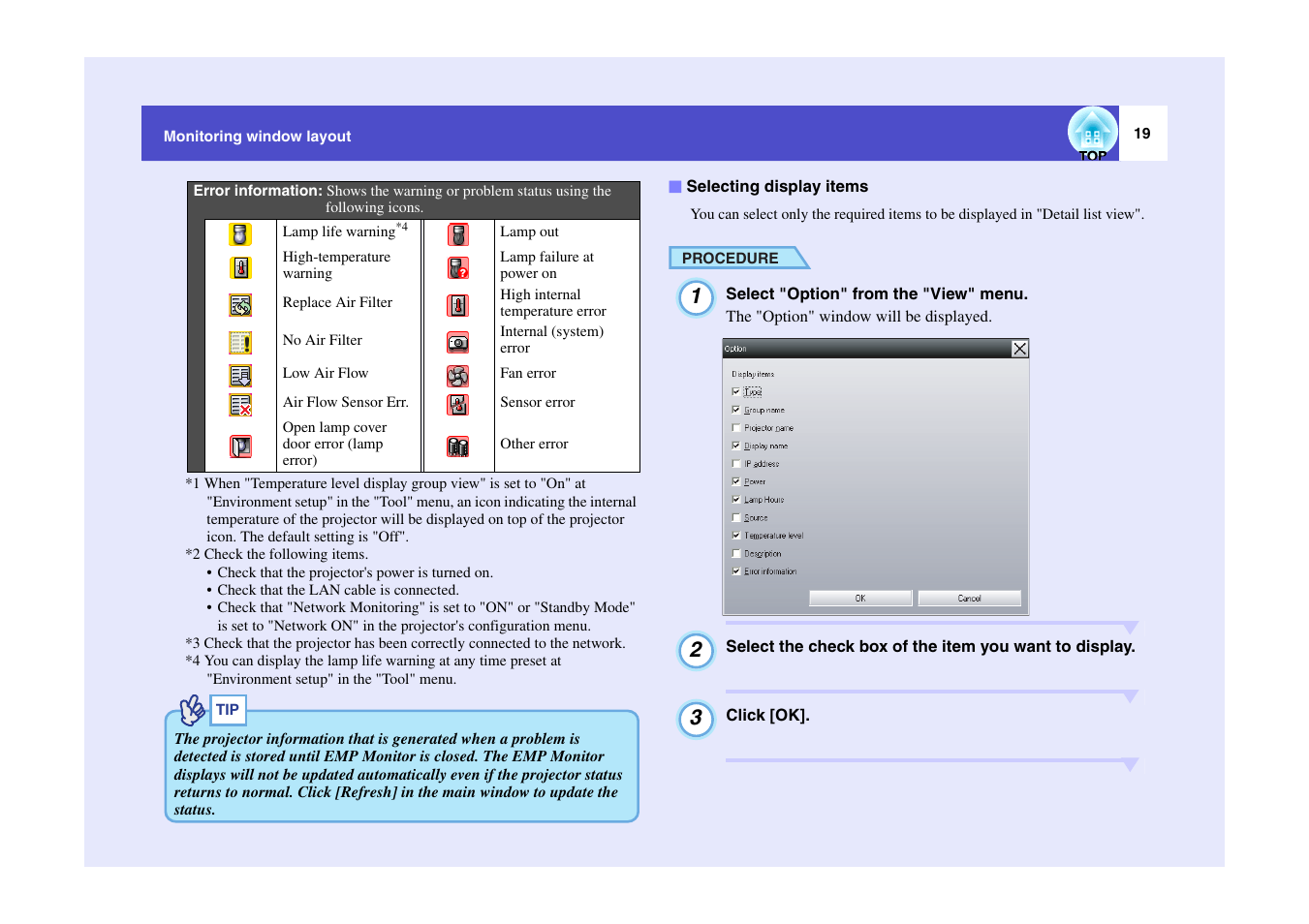Click OK in the Option window
1309x924 pixels.
860,599
